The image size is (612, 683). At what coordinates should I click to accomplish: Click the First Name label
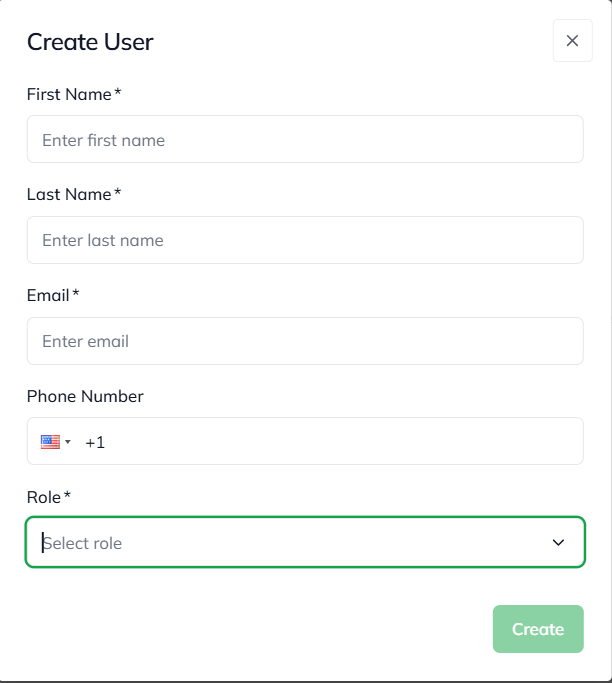point(69,95)
